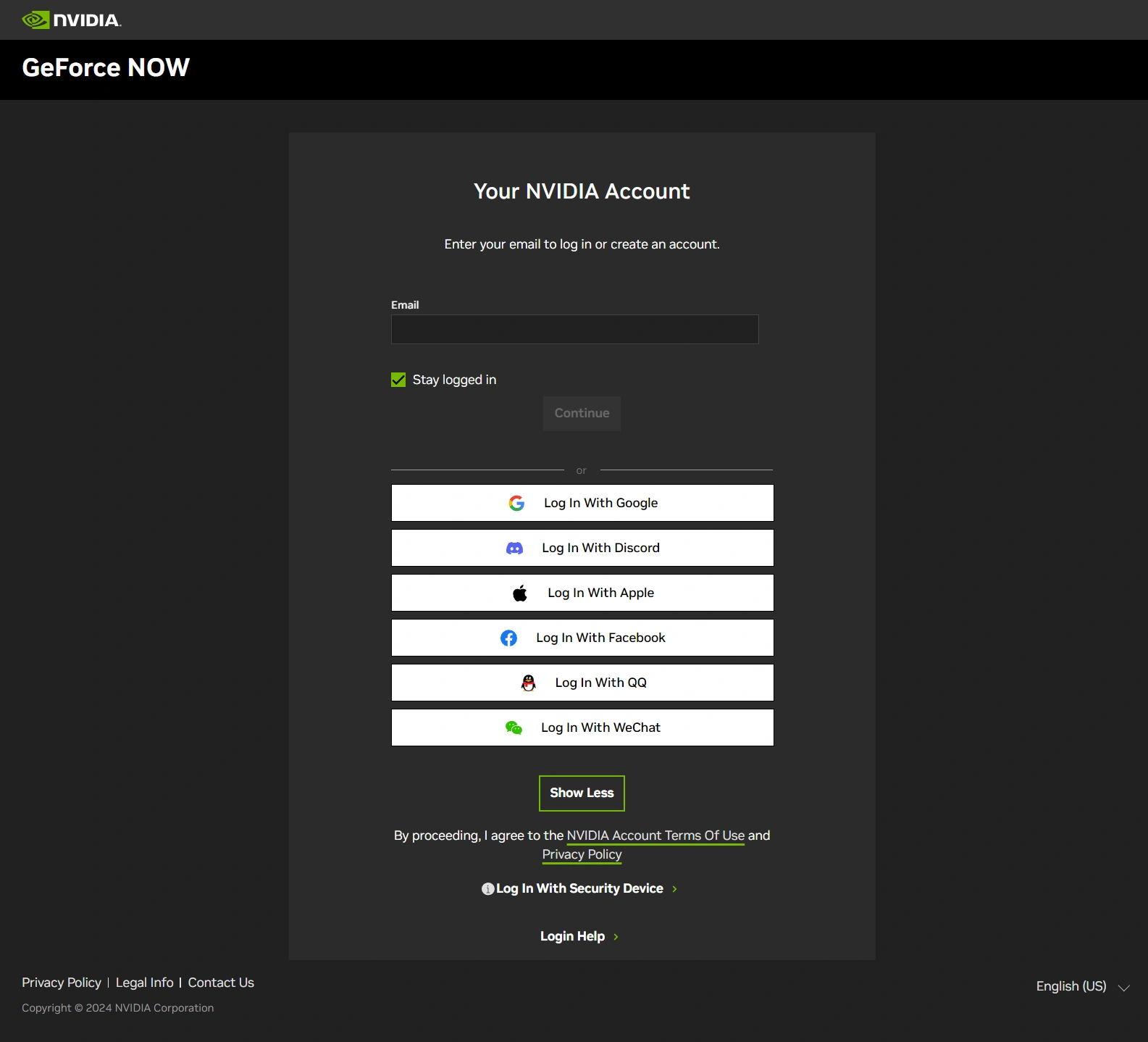The width and height of the screenshot is (1148, 1042).
Task: Click the arrow after Log In With Security Device
Action: [x=674, y=889]
